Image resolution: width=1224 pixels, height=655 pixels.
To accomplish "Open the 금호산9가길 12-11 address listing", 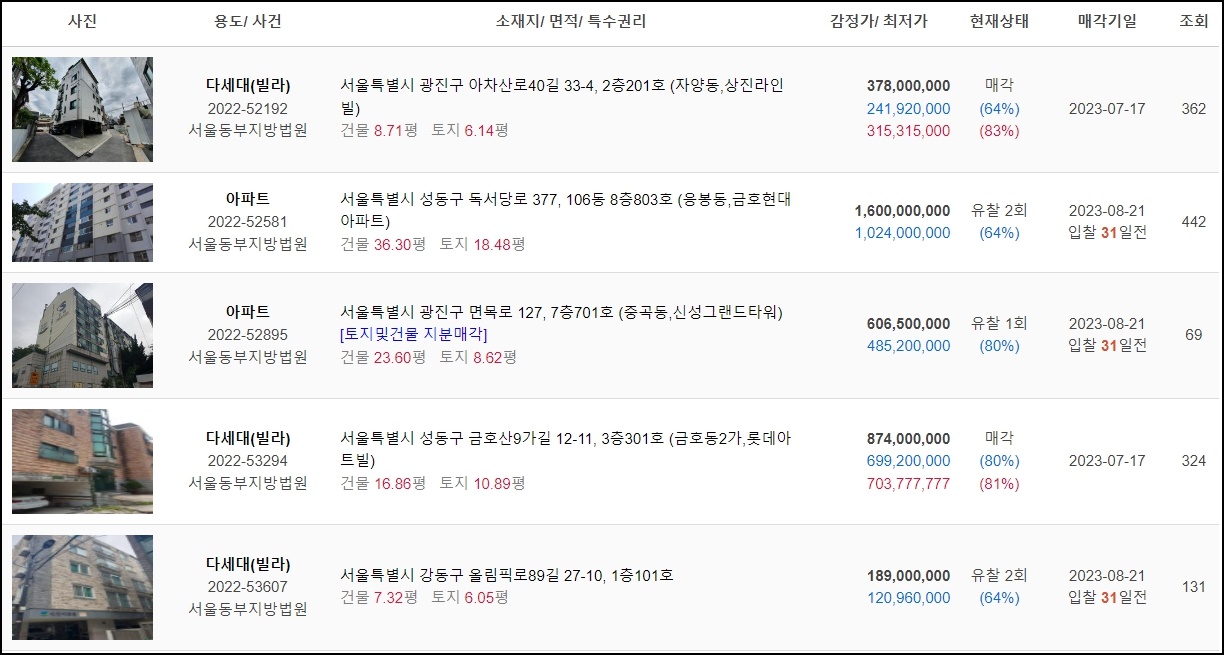I will click(x=566, y=449).
